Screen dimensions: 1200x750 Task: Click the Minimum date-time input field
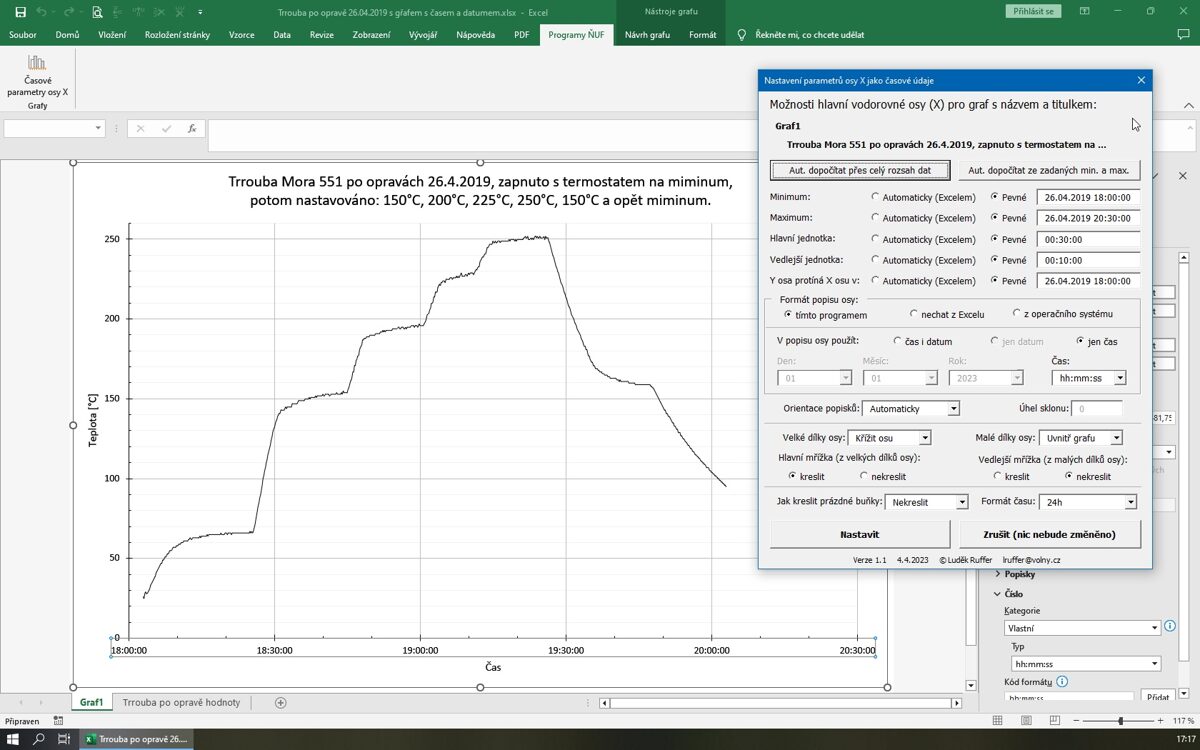pos(1088,197)
